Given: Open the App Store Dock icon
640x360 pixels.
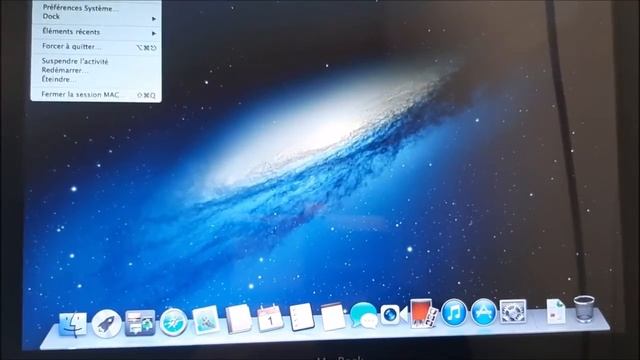Looking at the screenshot, I should pos(483,312).
